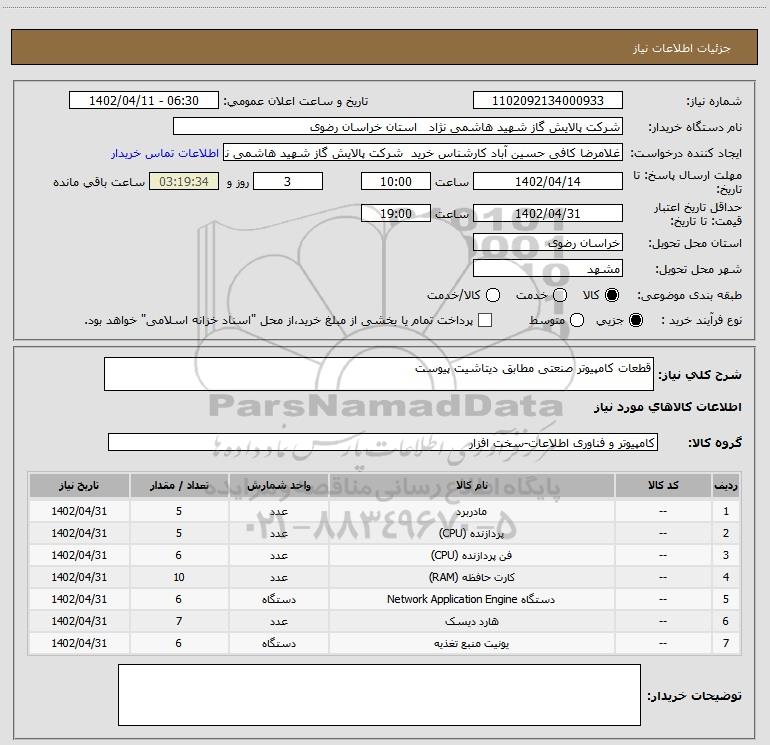Select the هارد دیسک row name
770x745 pixels.
471,621
